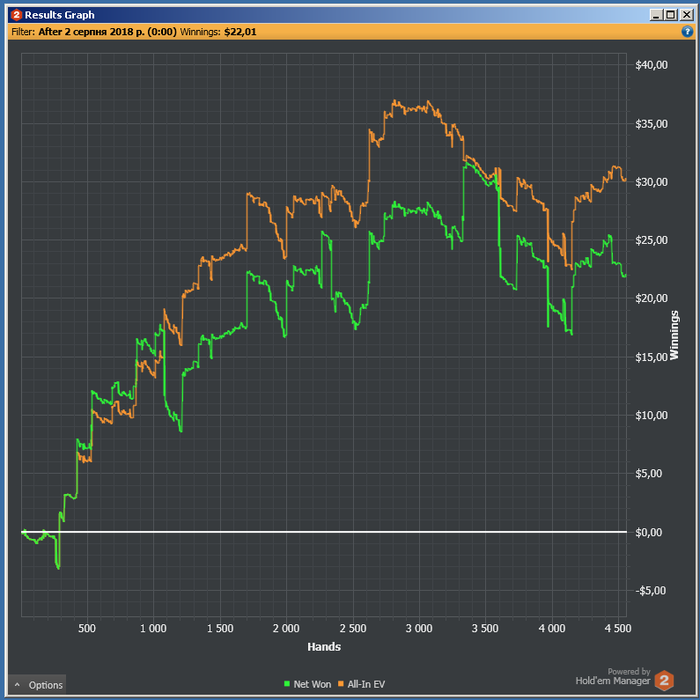Click the "1 500" hands axis label
The width and height of the screenshot is (700, 700).
[220, 629]
